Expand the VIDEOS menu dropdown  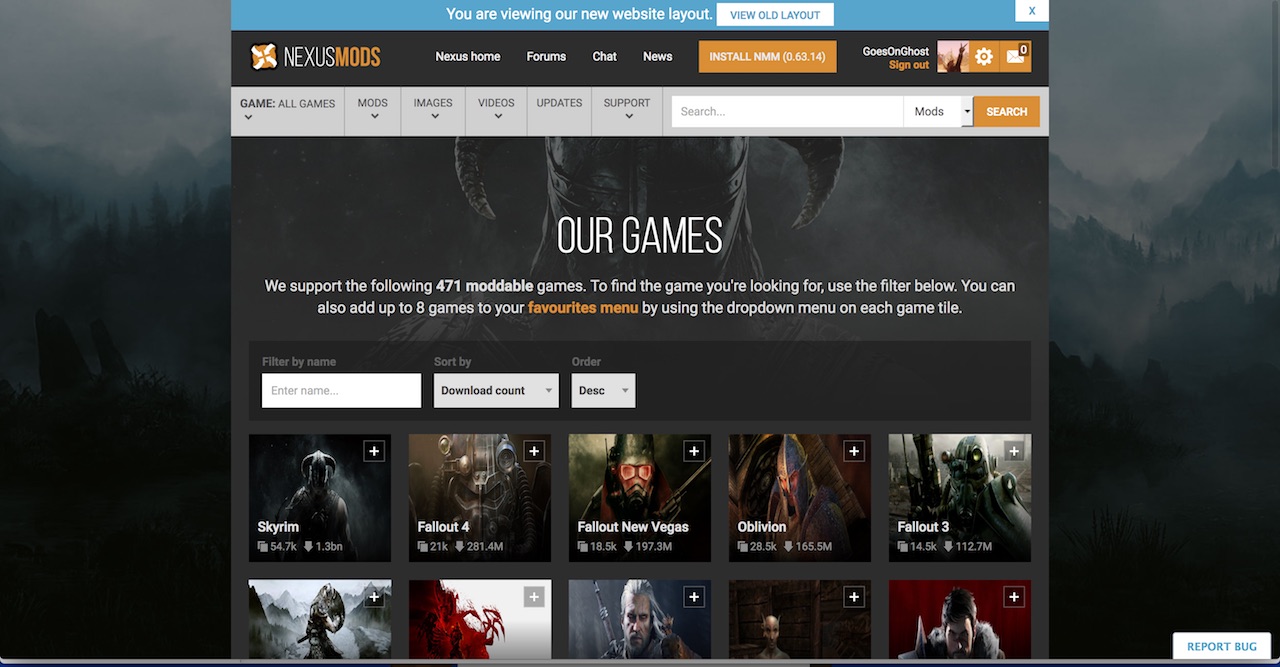point(496,110)
